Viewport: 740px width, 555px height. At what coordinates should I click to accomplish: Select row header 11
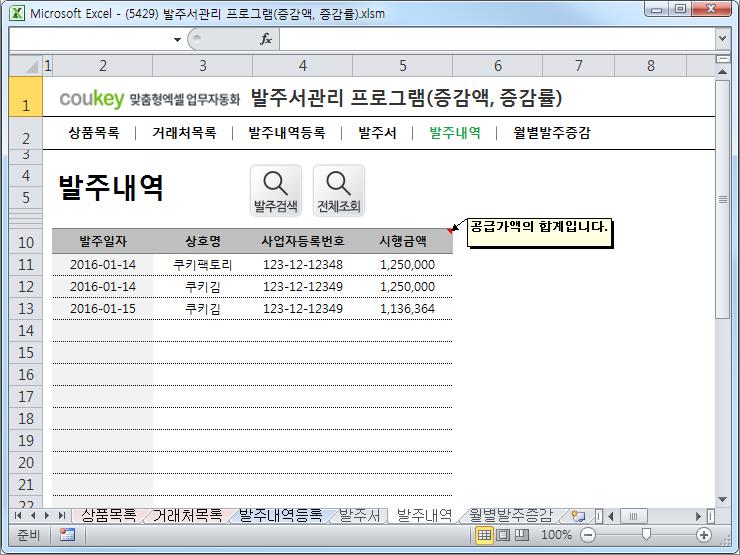click(x=26, y=265)
